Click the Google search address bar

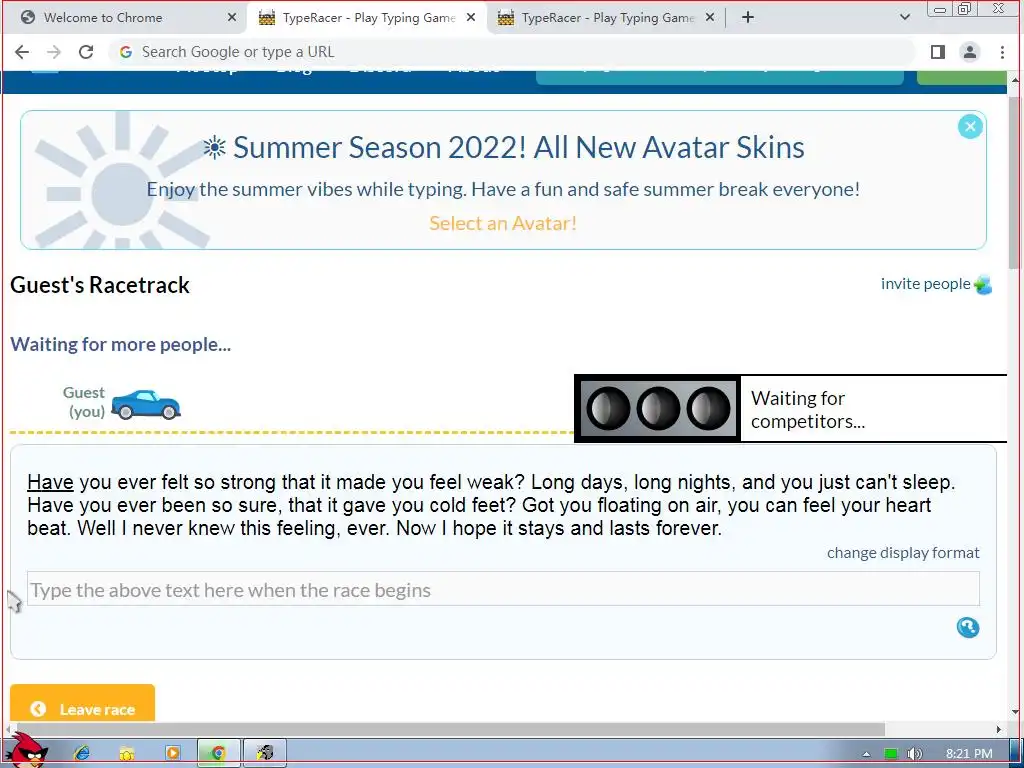tap(513, 52)
